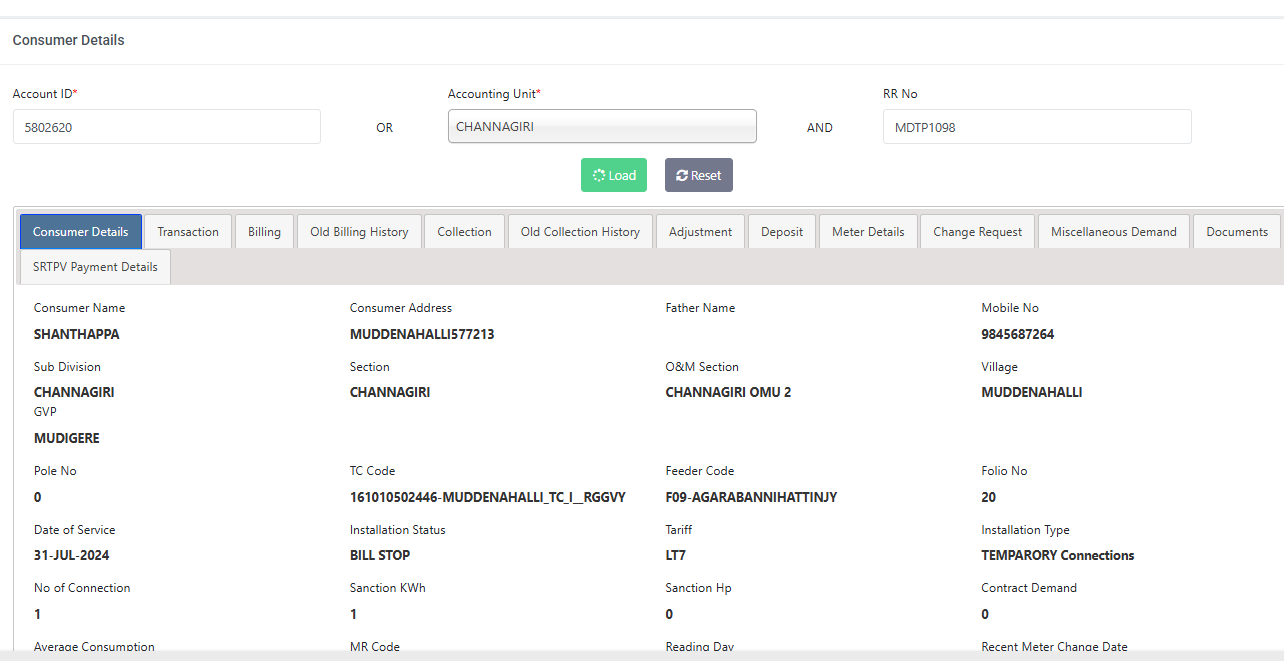
Task: Open the Old Collection History tab
Action: pyautogui.click(x=580, y=232)
